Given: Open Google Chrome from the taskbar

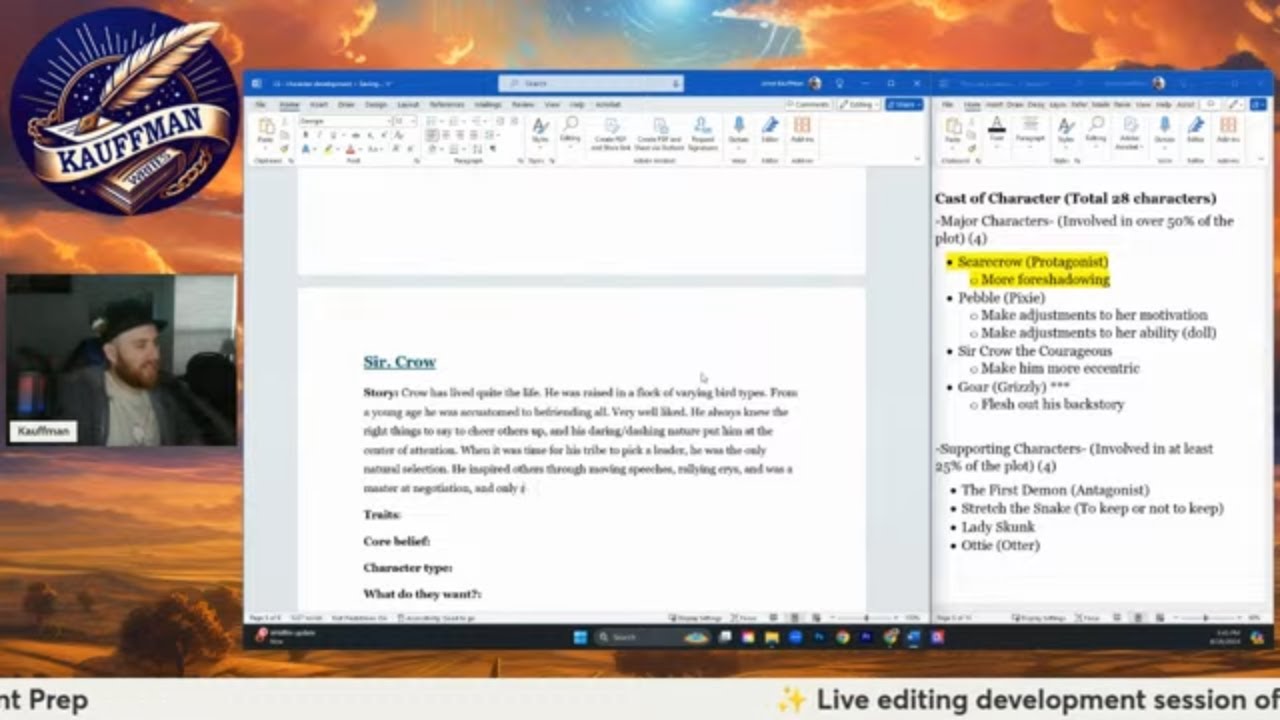Looking at the screenshot, I should 843,637.
